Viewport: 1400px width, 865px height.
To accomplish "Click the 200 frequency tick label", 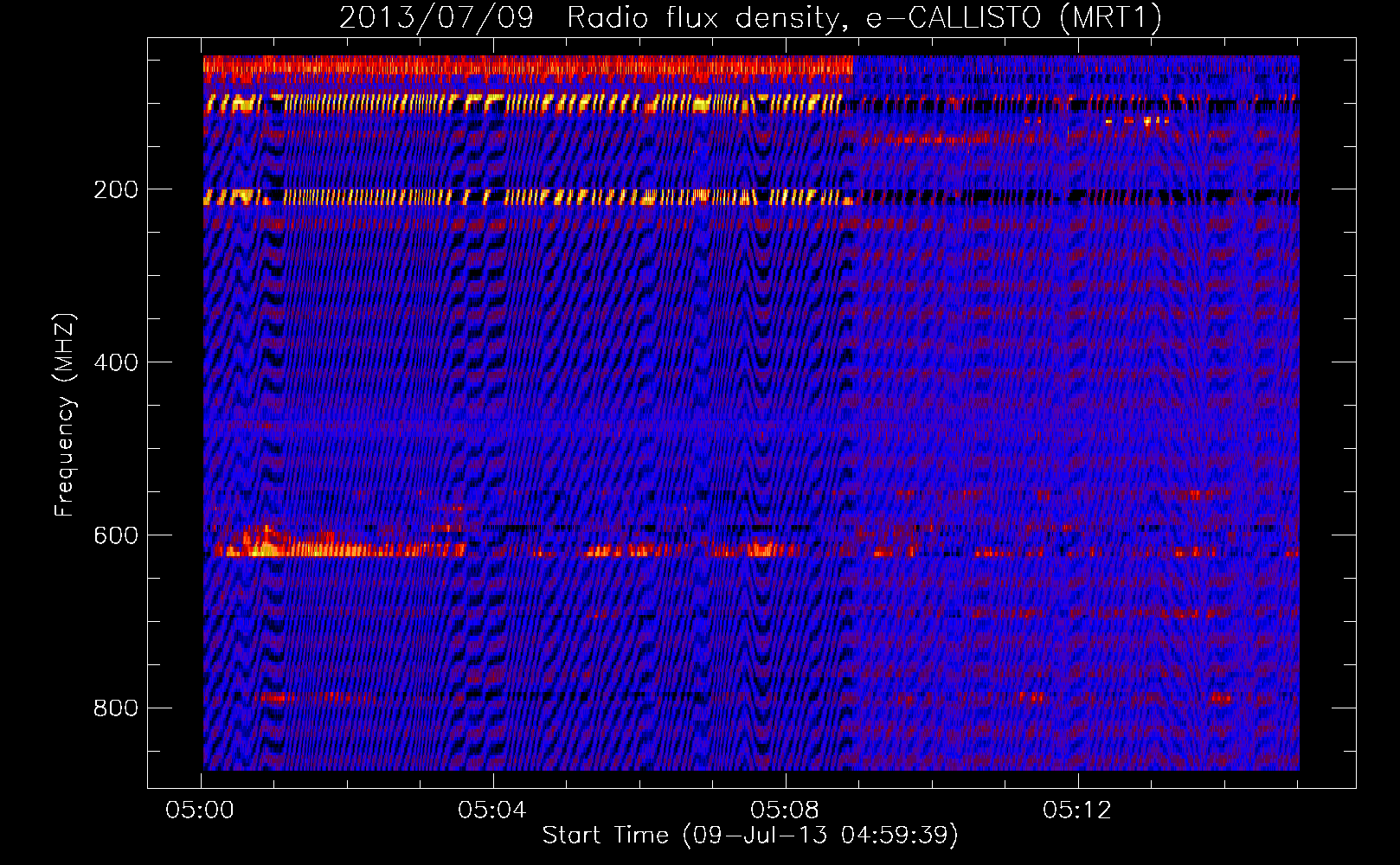I will point(116,189).
